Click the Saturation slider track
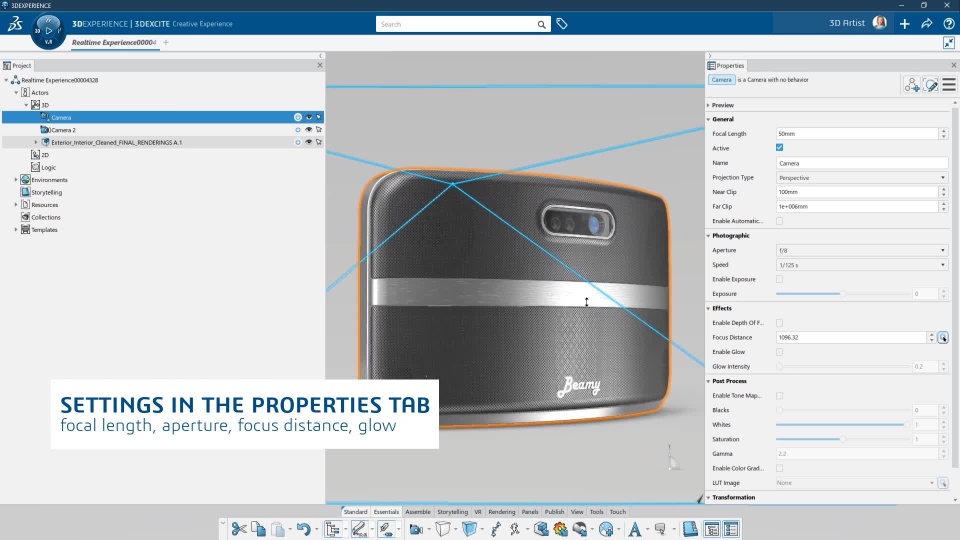 tap(842, 439)
